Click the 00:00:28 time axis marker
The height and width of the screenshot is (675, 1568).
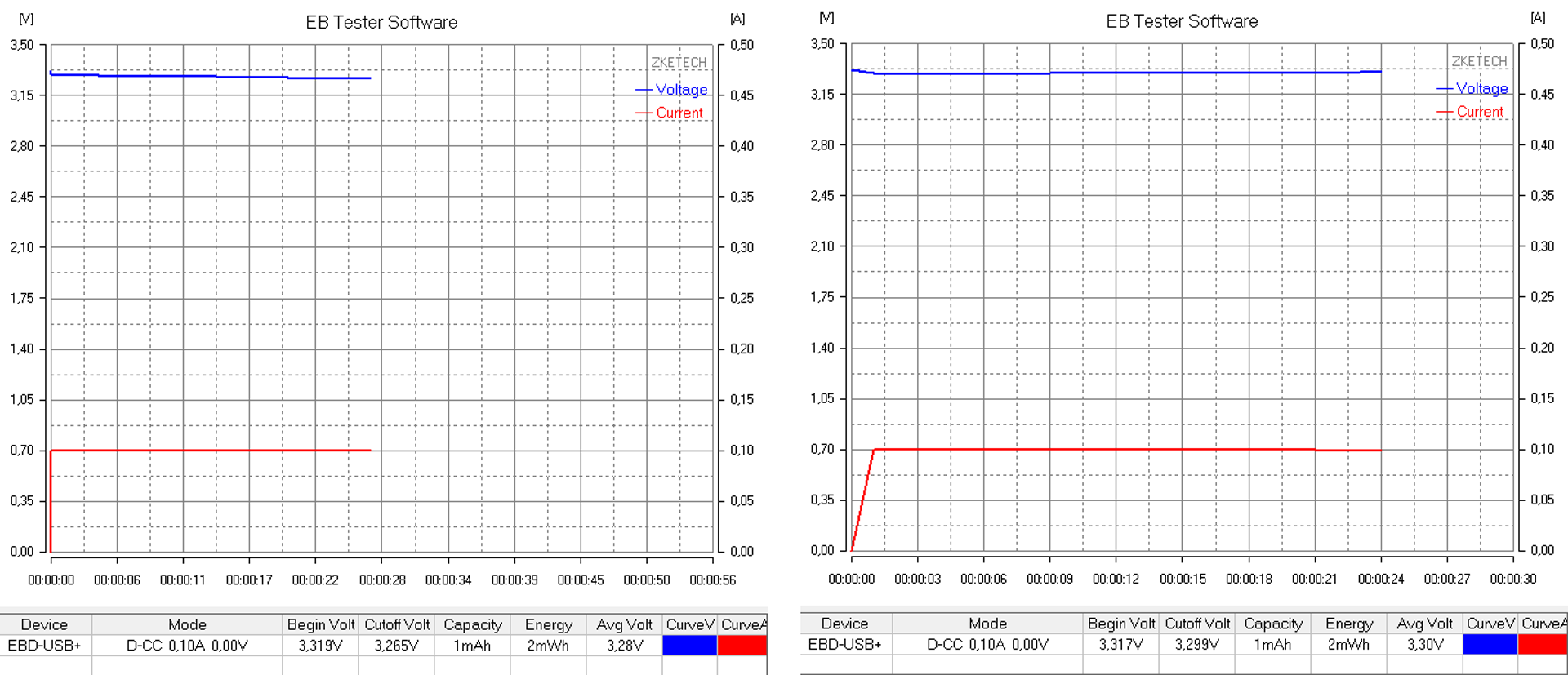382,580
